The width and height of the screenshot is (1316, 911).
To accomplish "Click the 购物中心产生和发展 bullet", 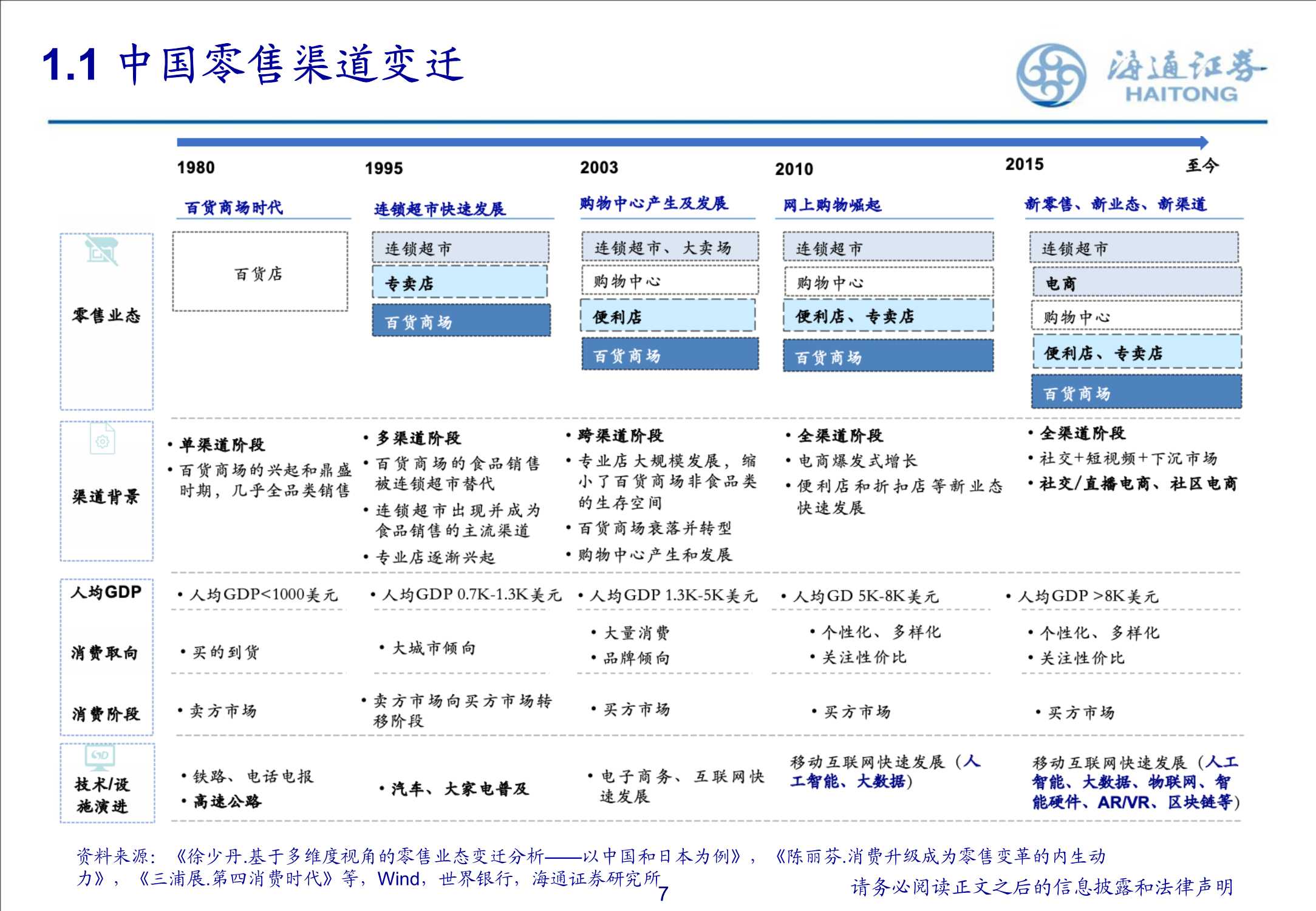I will pos(649,554).
